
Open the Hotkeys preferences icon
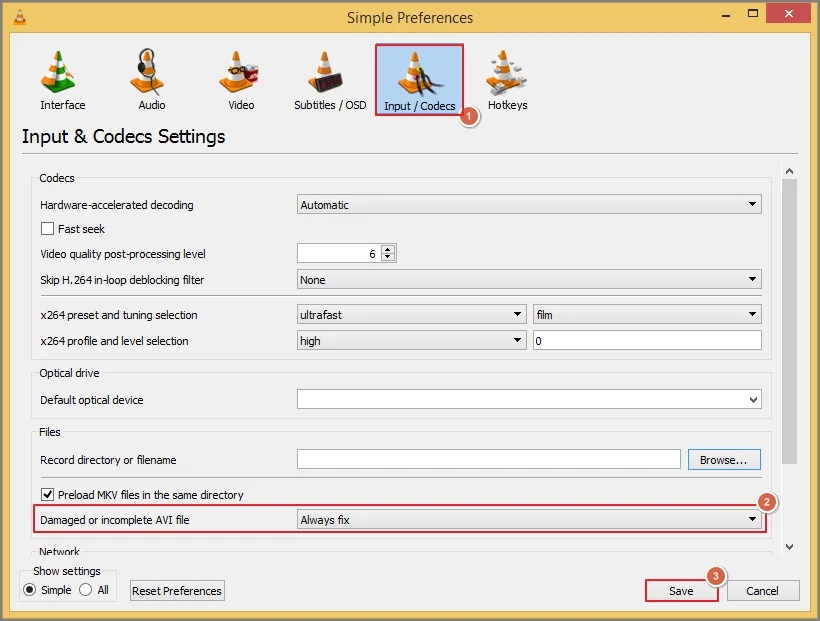pyautogui.click(x=506, y=72)
